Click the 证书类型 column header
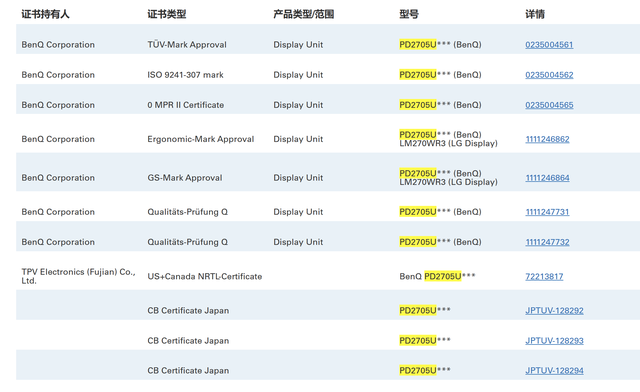 point(167,14)
